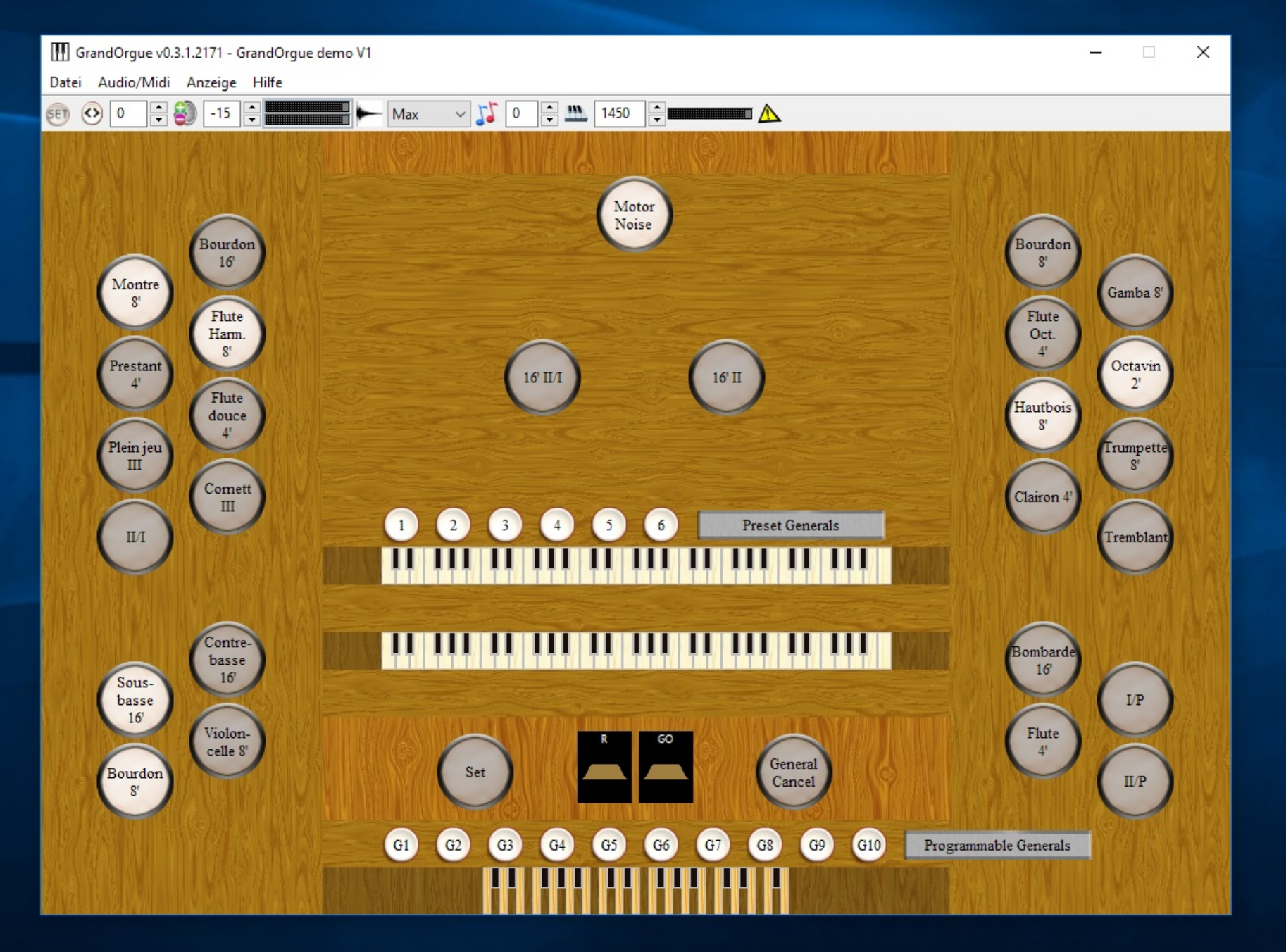
Task: Toggle the Tremblant knob
Action: 1135,537
